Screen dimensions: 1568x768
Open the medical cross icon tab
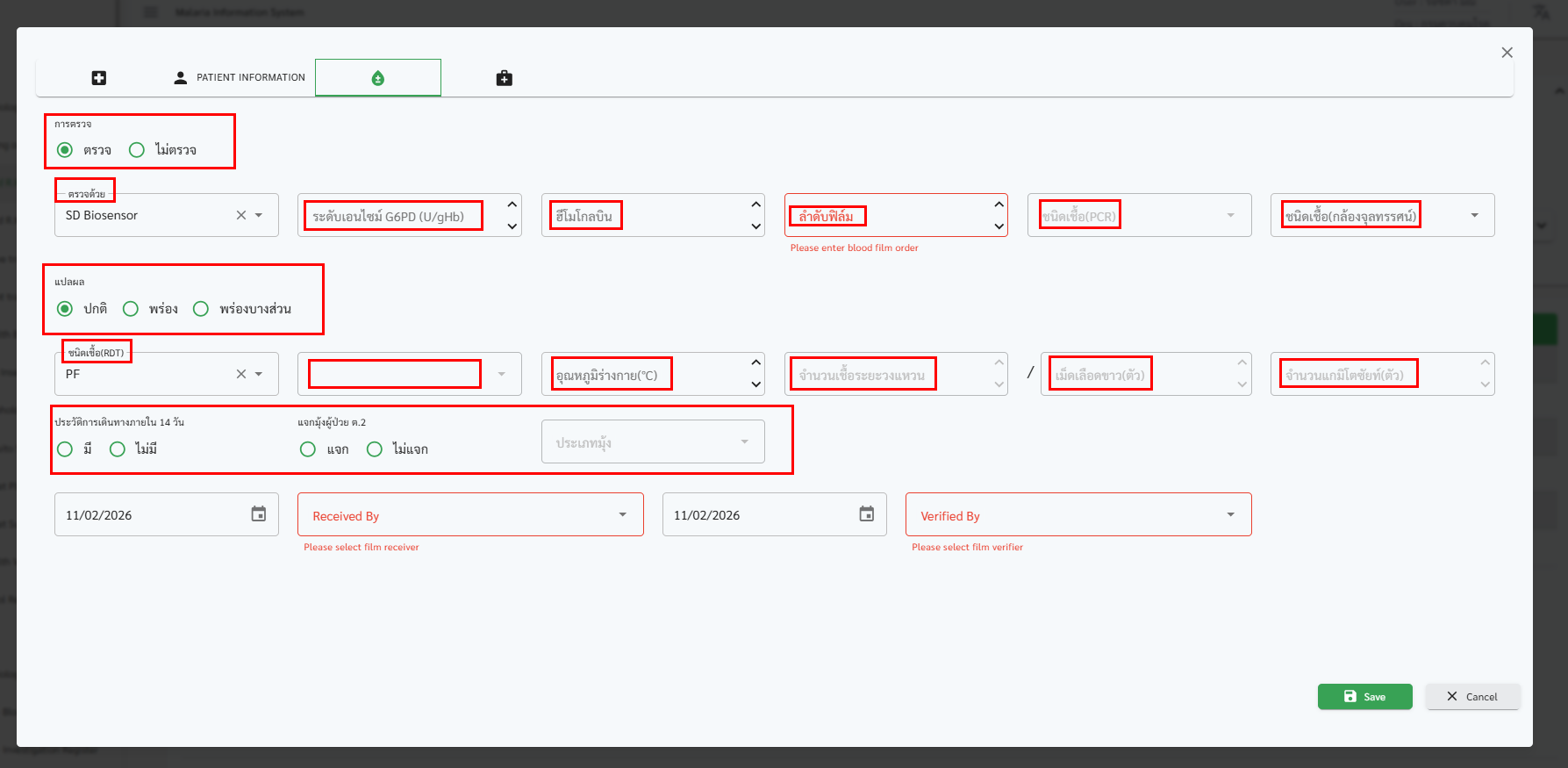(x=99, y=78)
